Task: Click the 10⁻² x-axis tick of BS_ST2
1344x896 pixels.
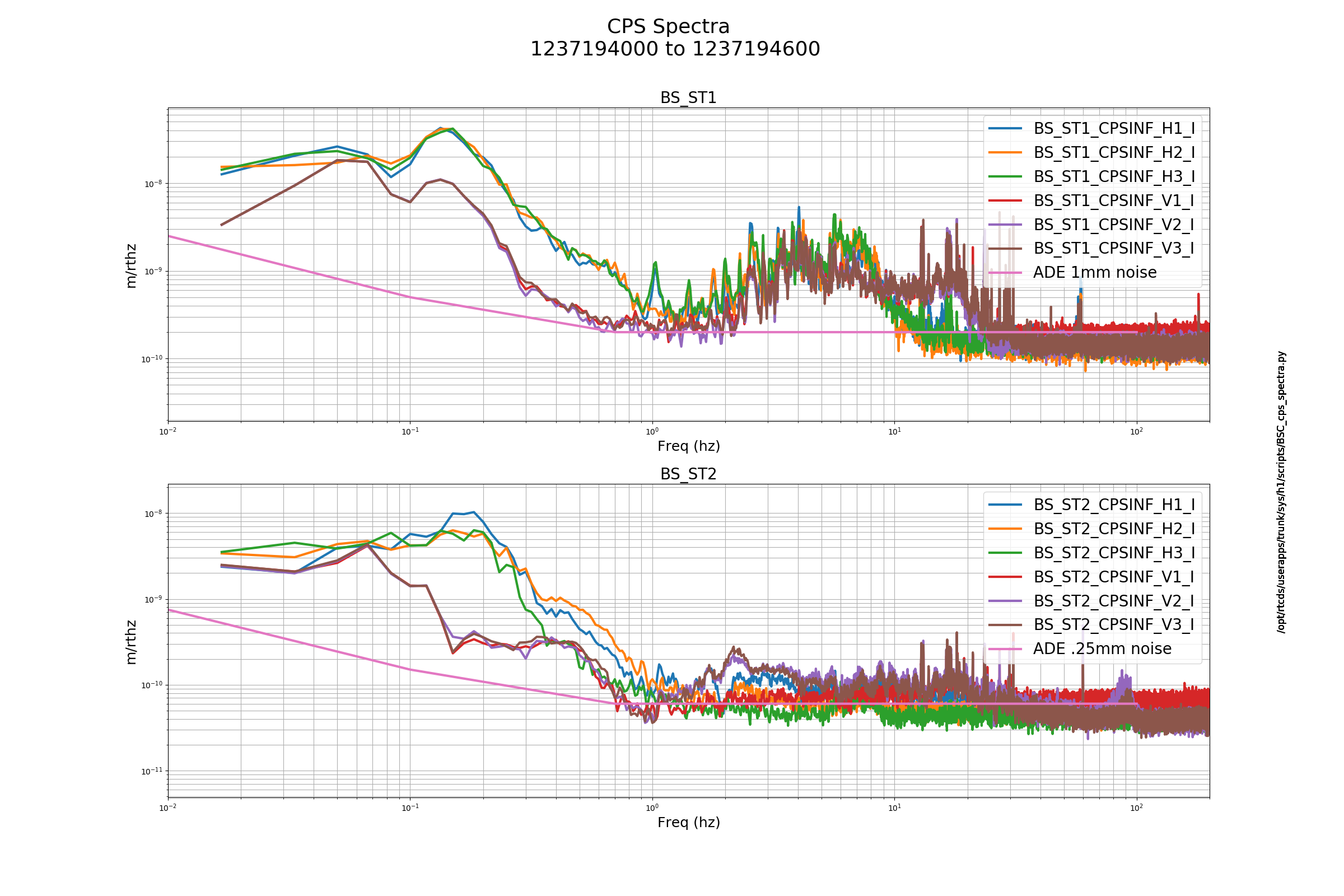Action: pyautogui.click(x=168, y=808)
